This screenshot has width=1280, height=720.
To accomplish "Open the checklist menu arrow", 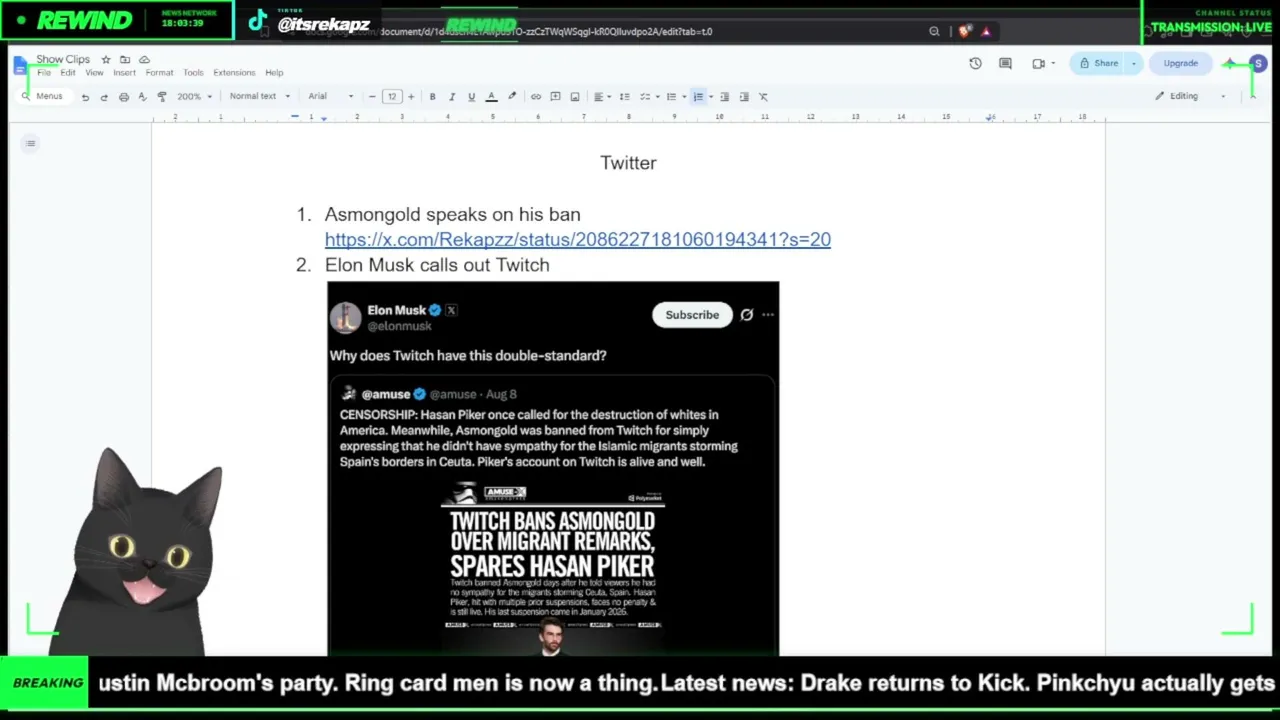I will coord(657,97).
